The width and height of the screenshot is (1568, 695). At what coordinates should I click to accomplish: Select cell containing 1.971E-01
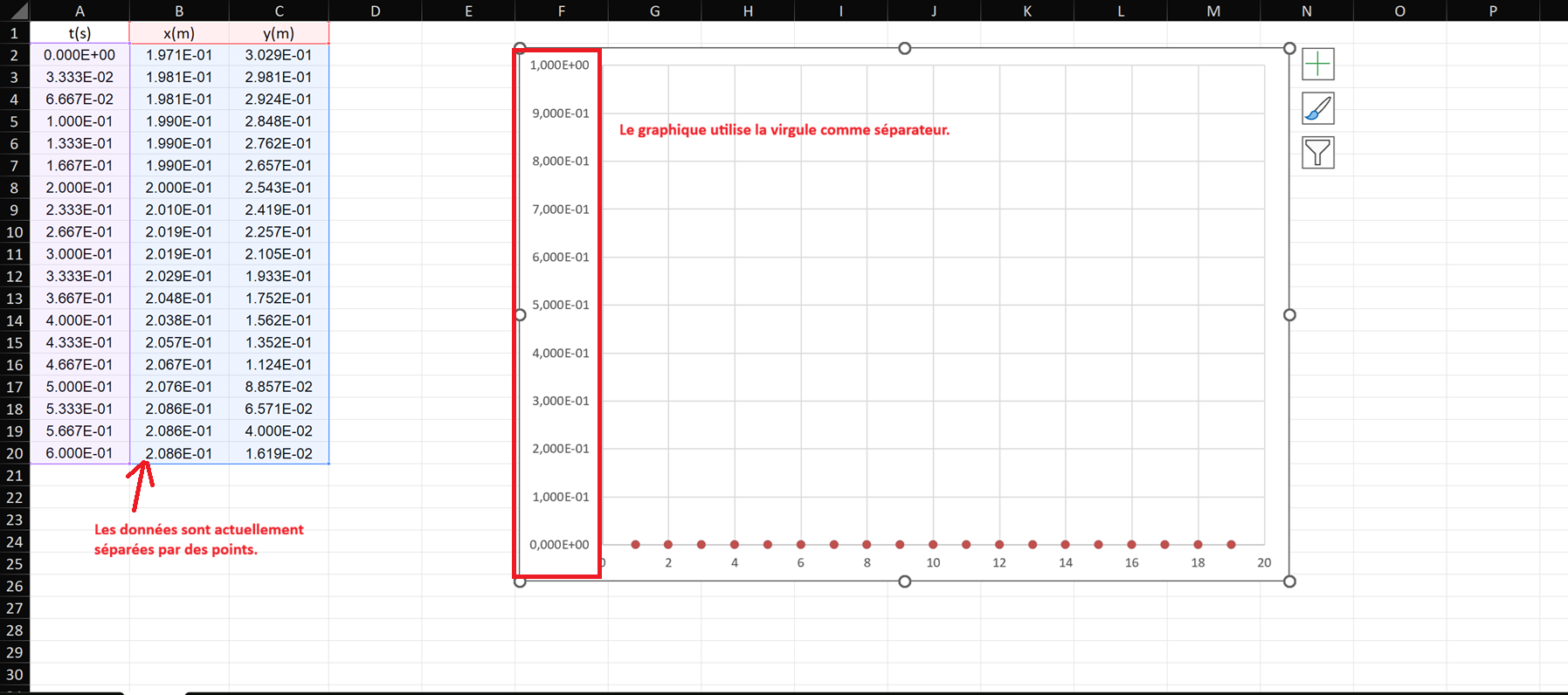179,54
